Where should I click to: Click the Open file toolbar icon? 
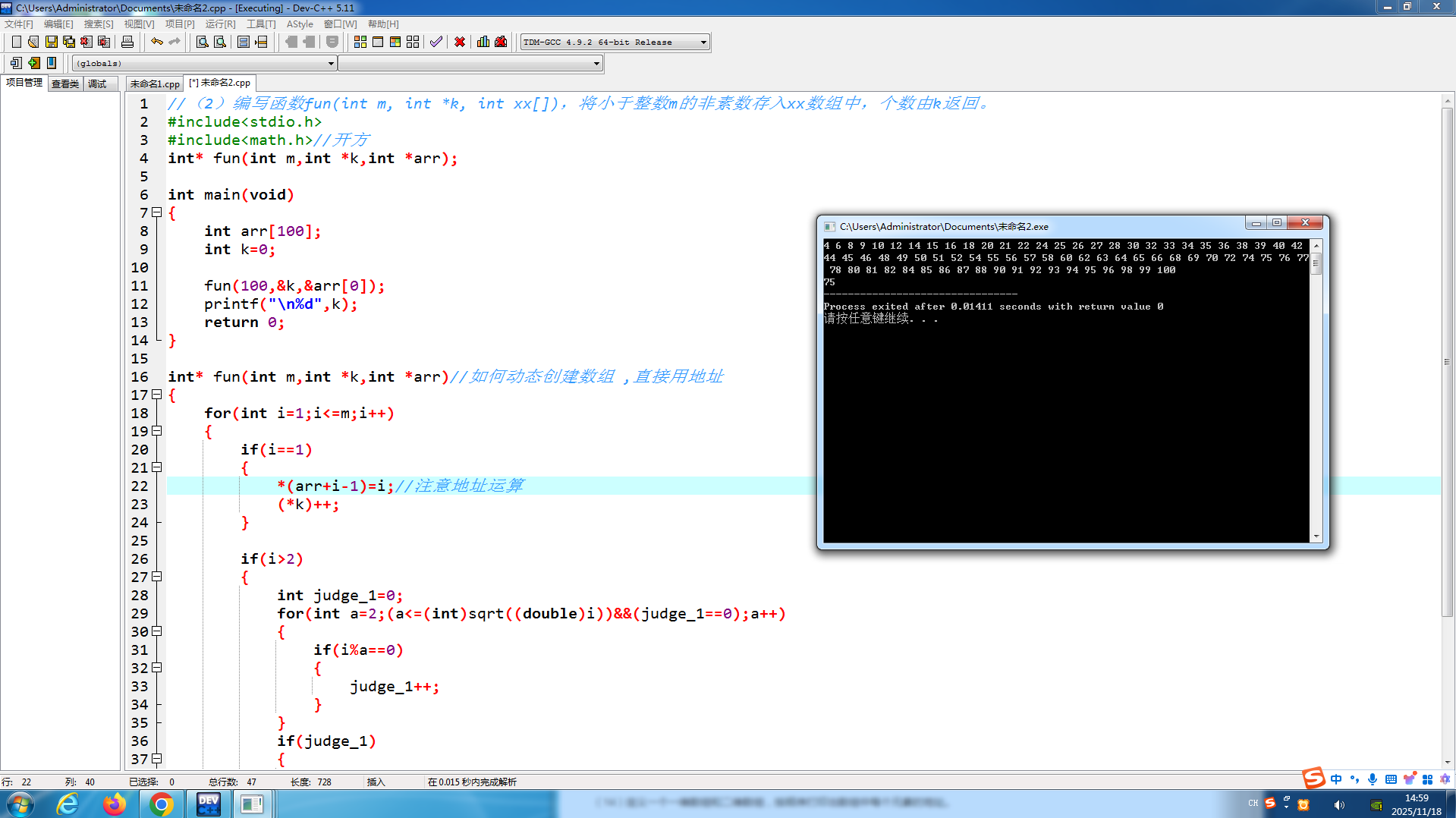(33, 42)
